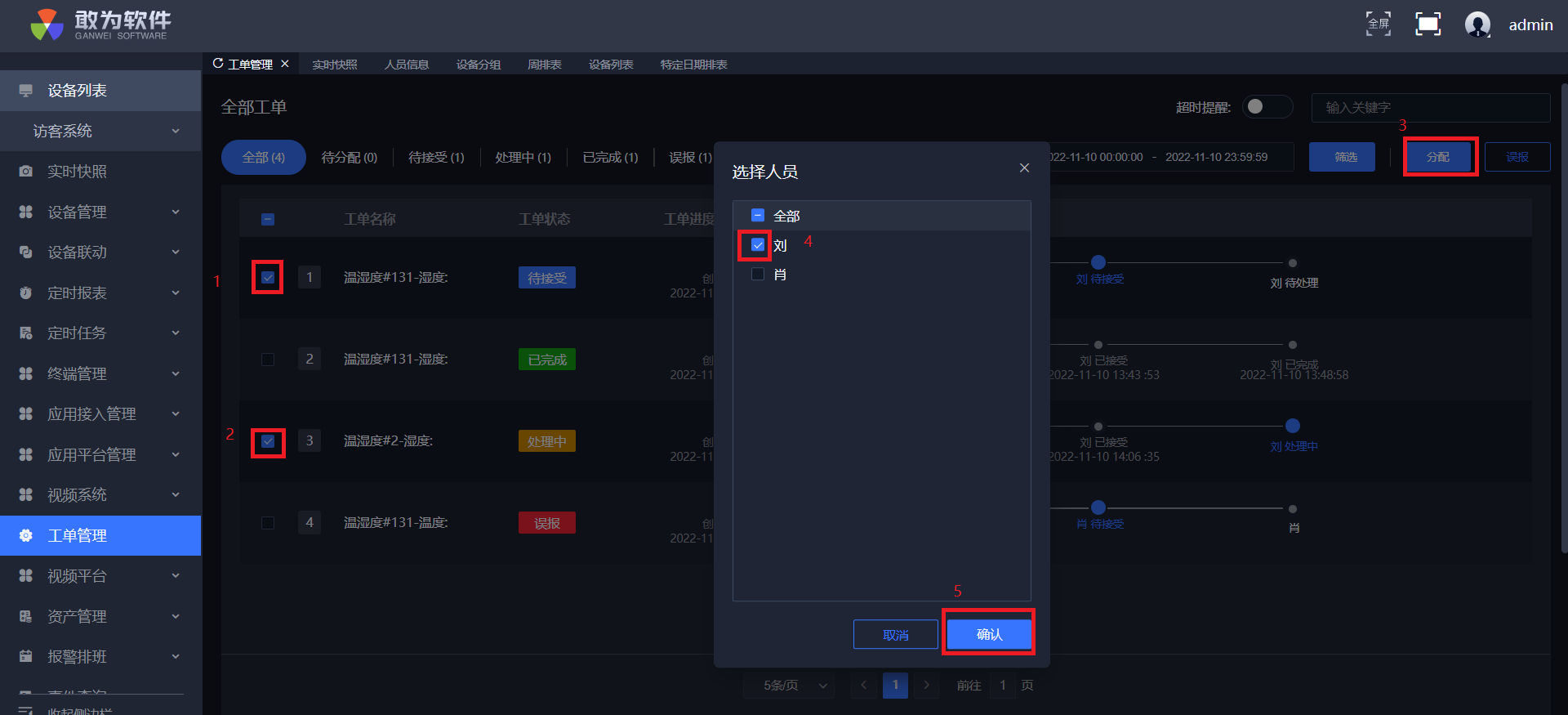1568x715 pixels.
Task: Click the end date 2022-11-10 23:59:59 field
Action: coord(1217,157)
